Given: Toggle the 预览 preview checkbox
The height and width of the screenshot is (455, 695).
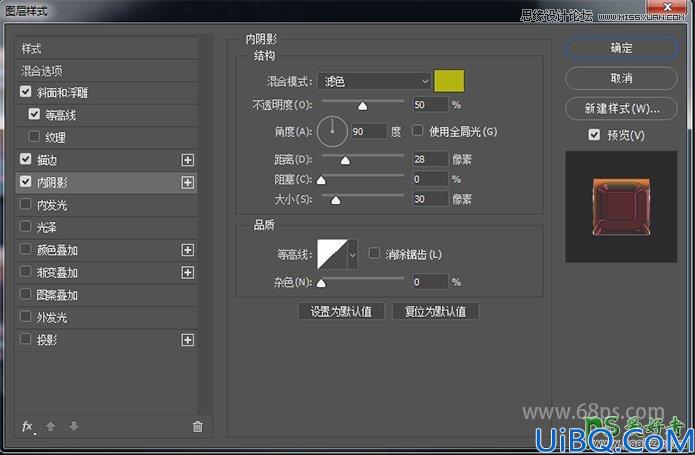Looking at the screenshot, I should pos(594,135).
